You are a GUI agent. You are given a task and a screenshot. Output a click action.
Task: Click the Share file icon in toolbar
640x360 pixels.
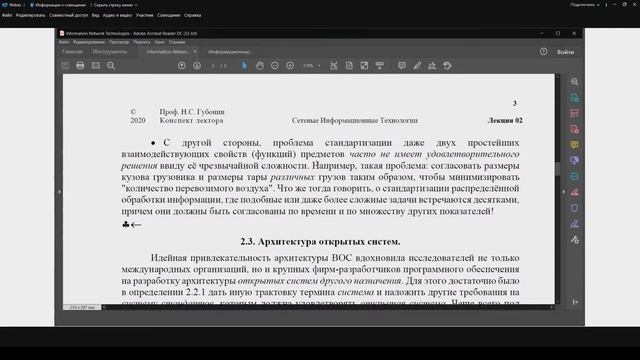click(x=447, y=66)
